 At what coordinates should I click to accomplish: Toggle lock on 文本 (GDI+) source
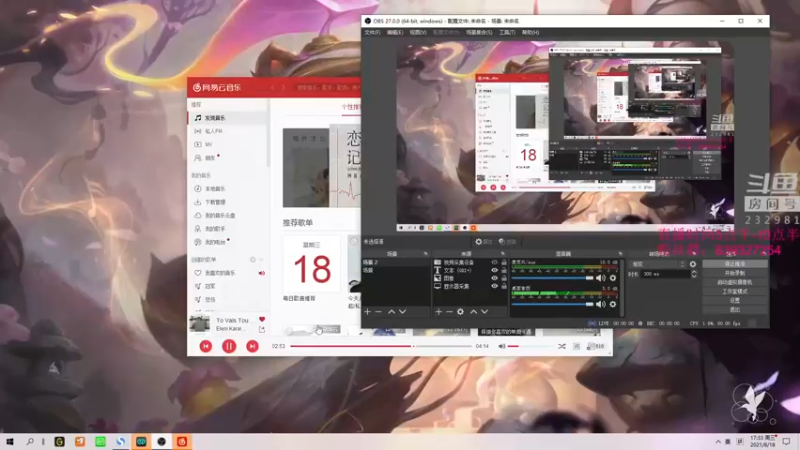[x=504, y=270]
